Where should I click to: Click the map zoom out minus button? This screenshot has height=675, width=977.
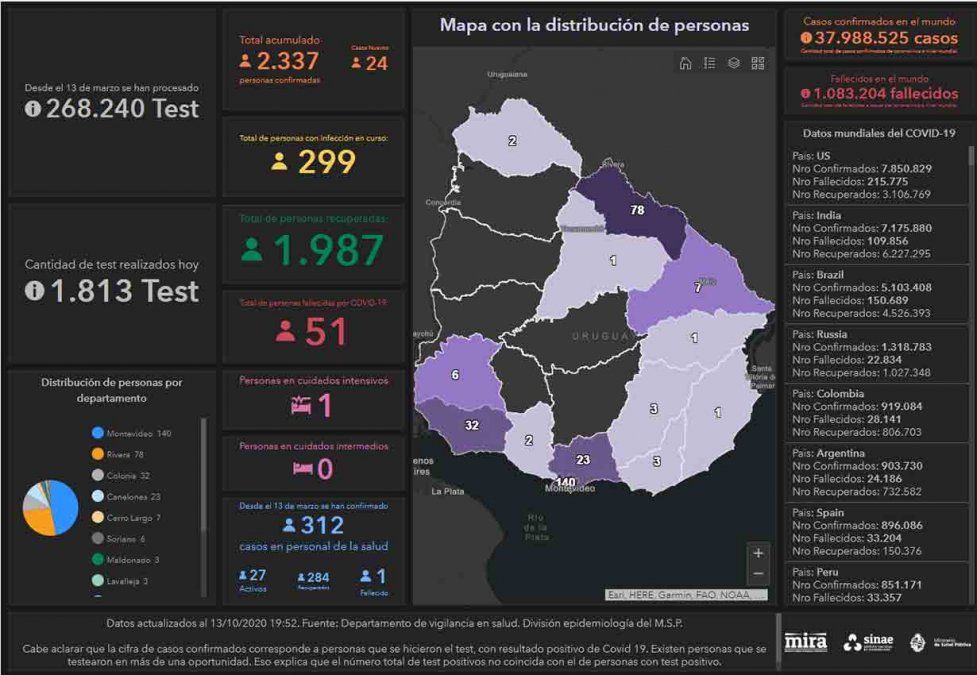click(x=758, y=574)
